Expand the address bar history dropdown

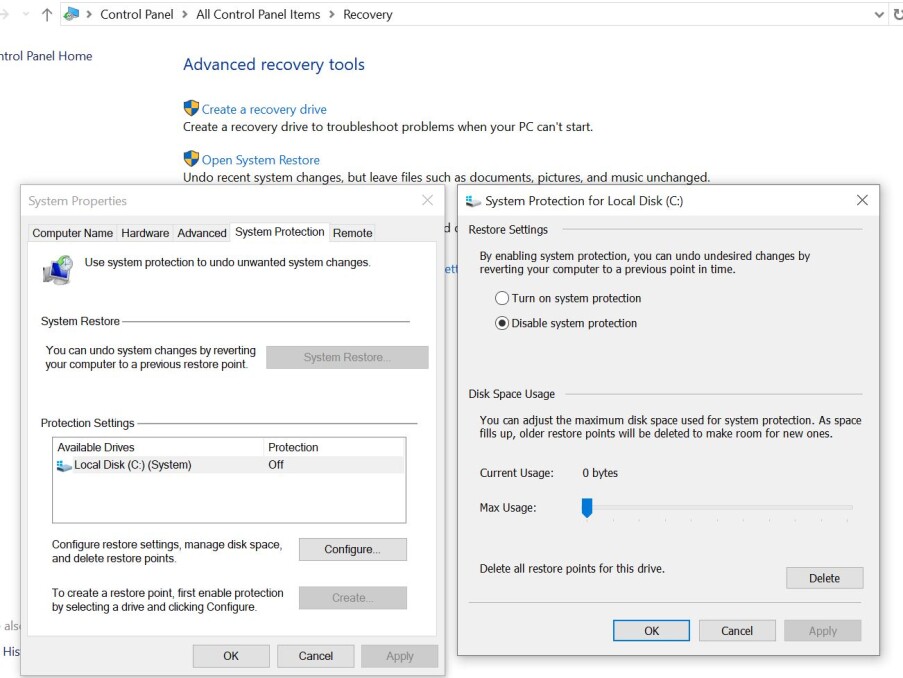pos(879,14)
